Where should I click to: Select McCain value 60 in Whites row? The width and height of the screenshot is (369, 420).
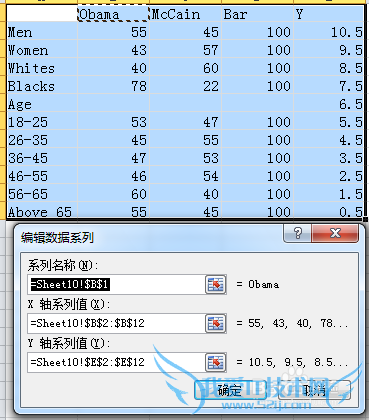186,68
